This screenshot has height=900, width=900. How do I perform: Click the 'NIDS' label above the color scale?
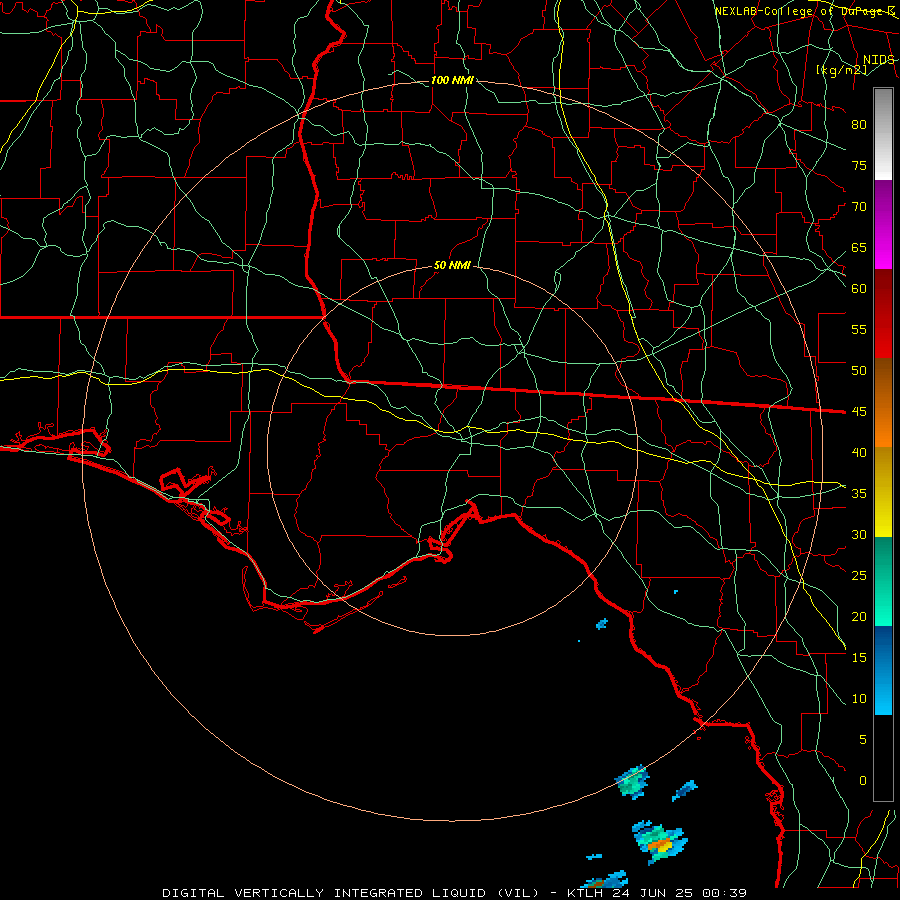[x=879, y=60]
